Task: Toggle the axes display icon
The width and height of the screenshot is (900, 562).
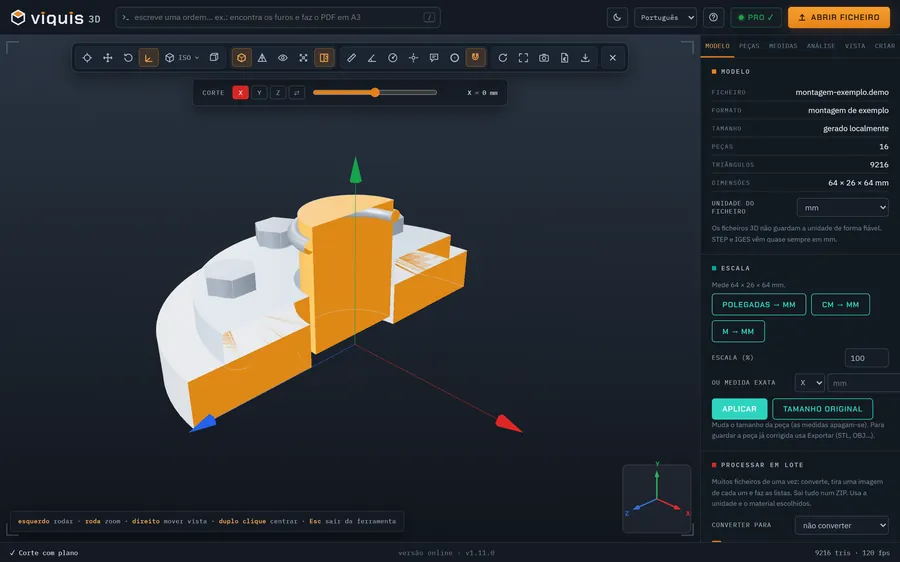Action: (x=149, y=58)
